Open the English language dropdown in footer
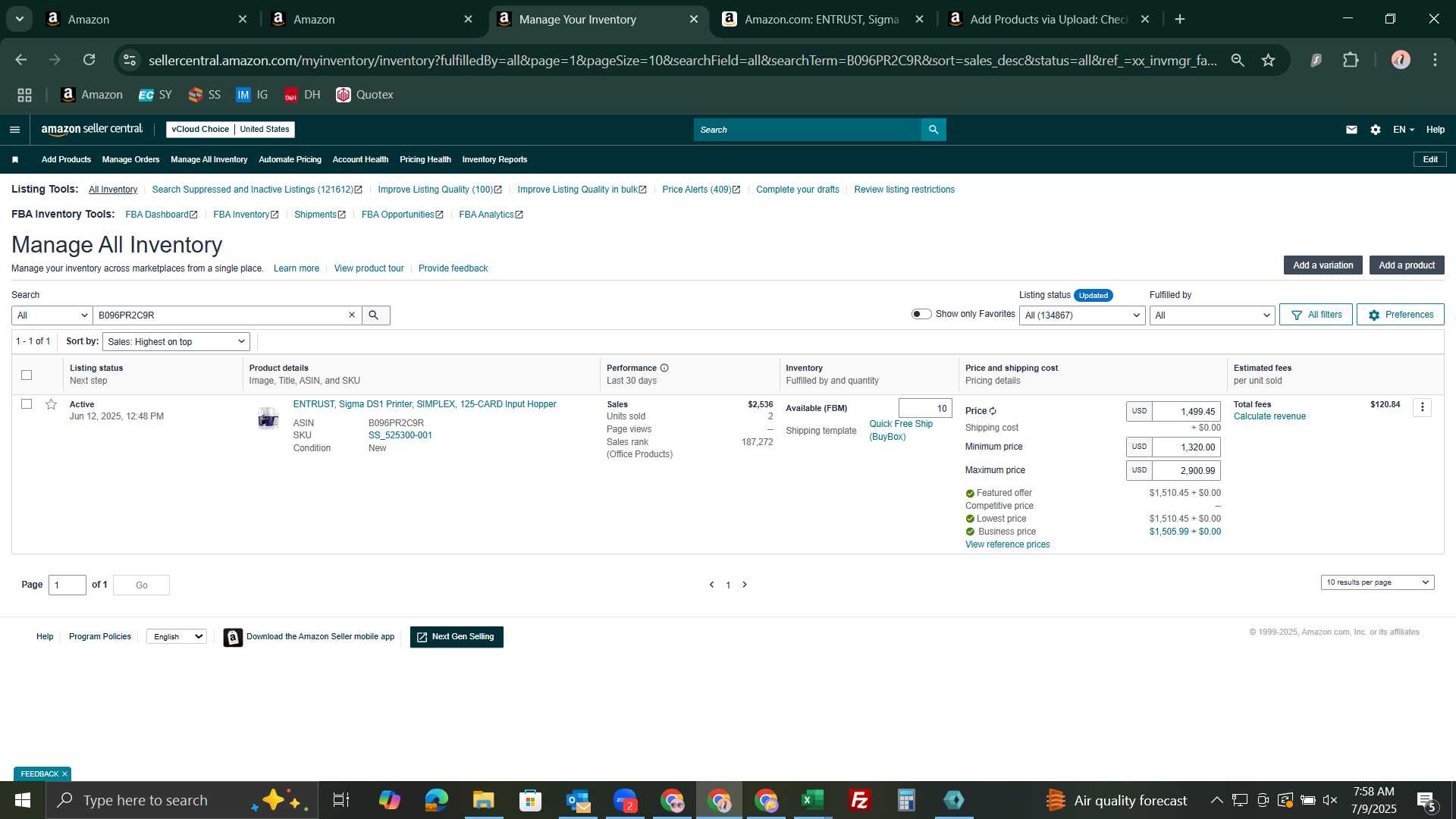 point(177,637)
